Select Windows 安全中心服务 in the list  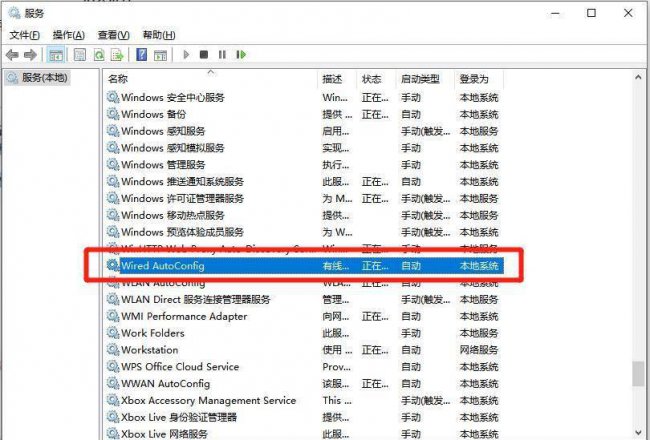(x=173, y=97)
